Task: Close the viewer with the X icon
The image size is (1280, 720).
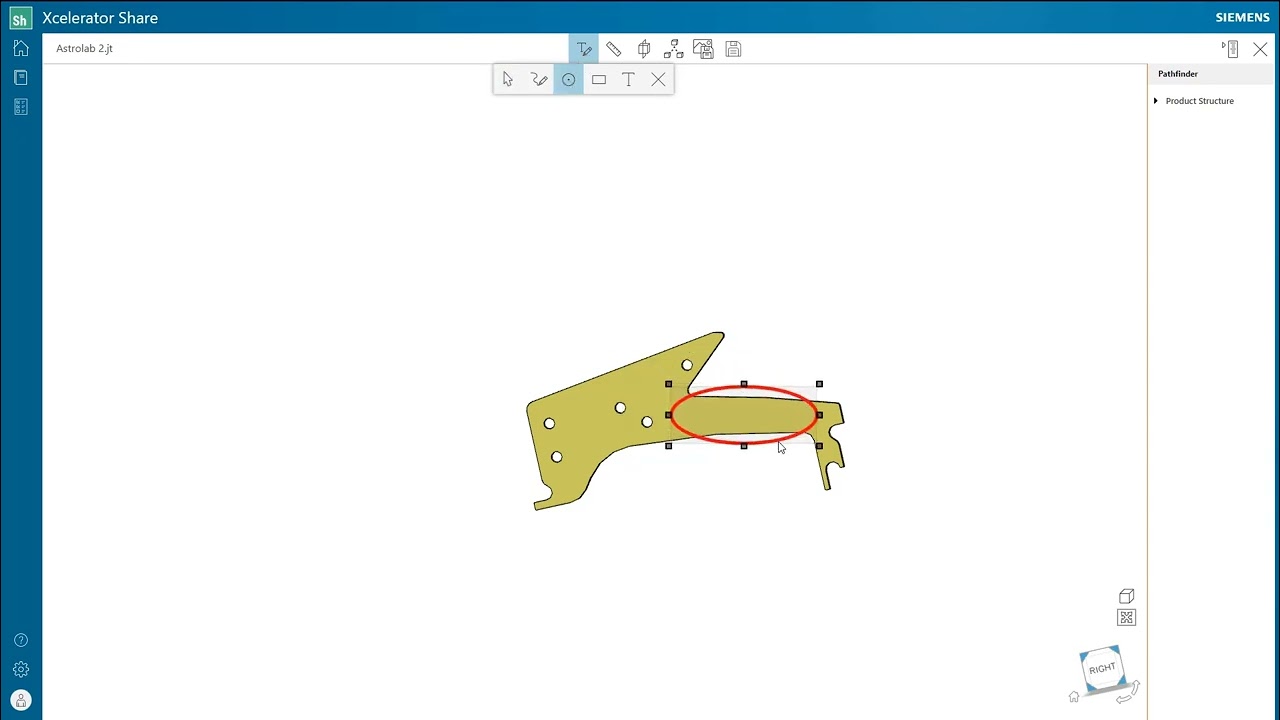Action: pos(1260,49)
